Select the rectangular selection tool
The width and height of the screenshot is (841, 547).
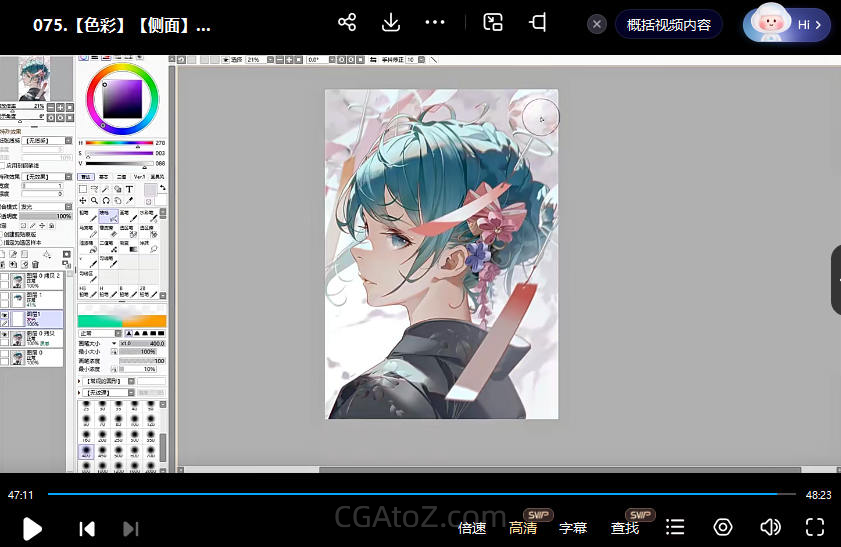[84, 189]
